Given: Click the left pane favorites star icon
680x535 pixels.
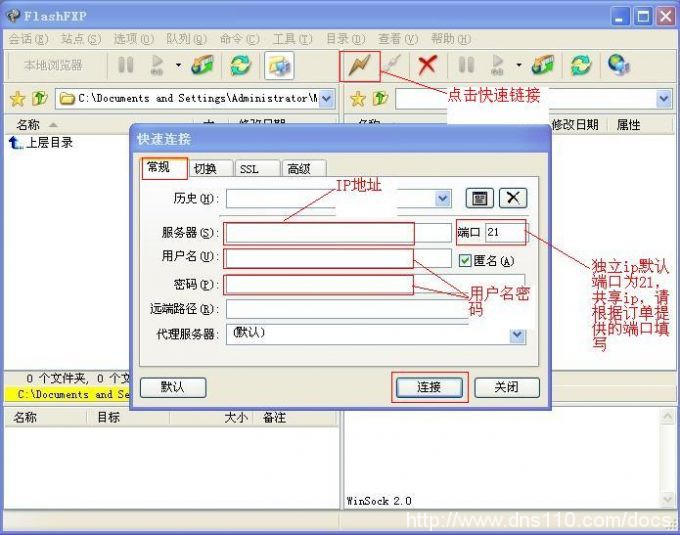Looking at the screenshot, I should (x=17, y=99).
